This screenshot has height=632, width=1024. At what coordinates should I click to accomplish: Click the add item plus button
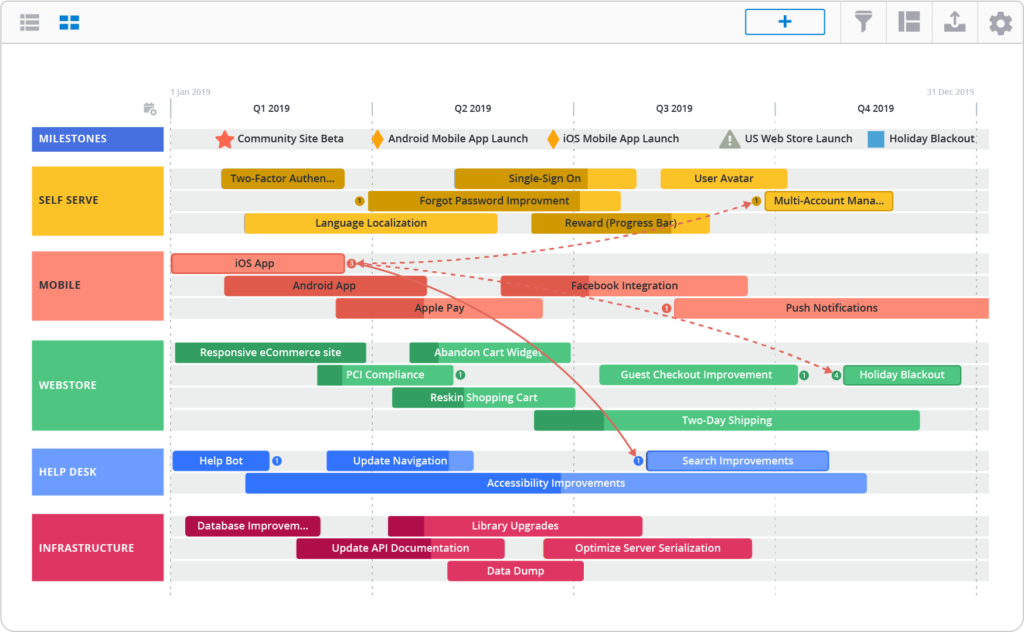[x=784, y=22]
